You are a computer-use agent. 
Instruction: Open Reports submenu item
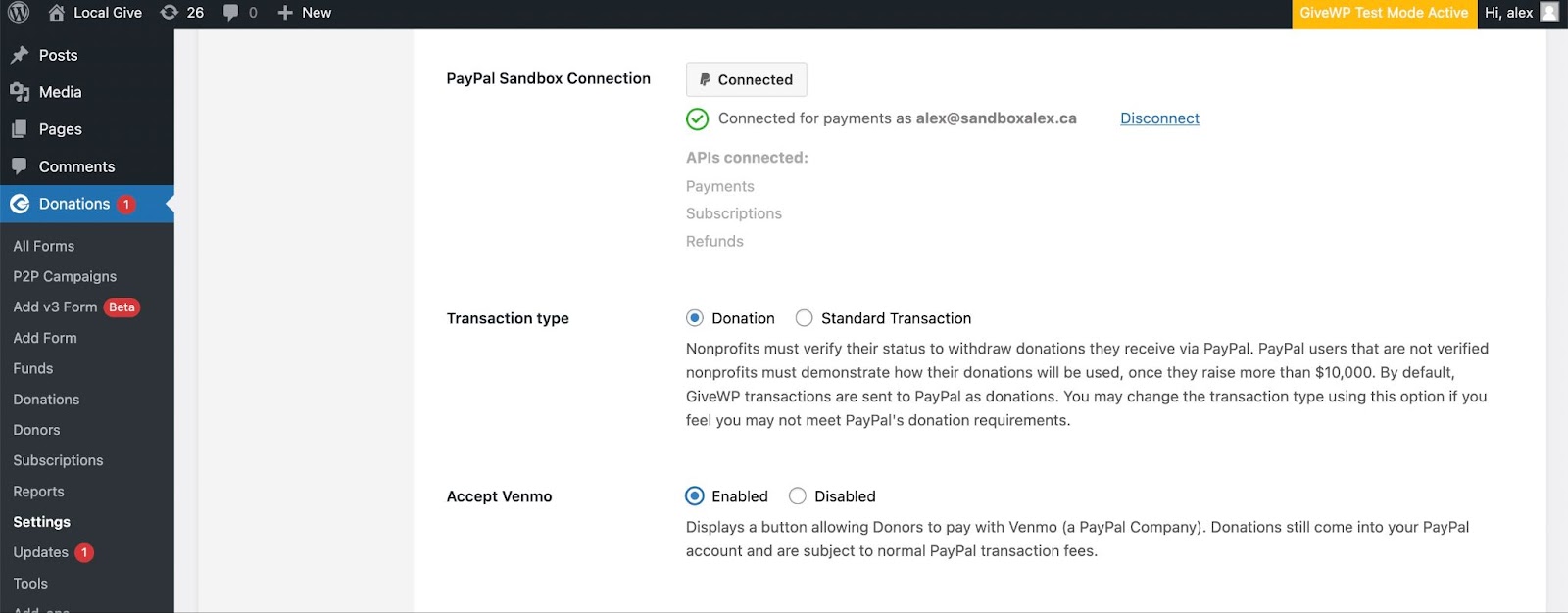[x=38, y=492]
